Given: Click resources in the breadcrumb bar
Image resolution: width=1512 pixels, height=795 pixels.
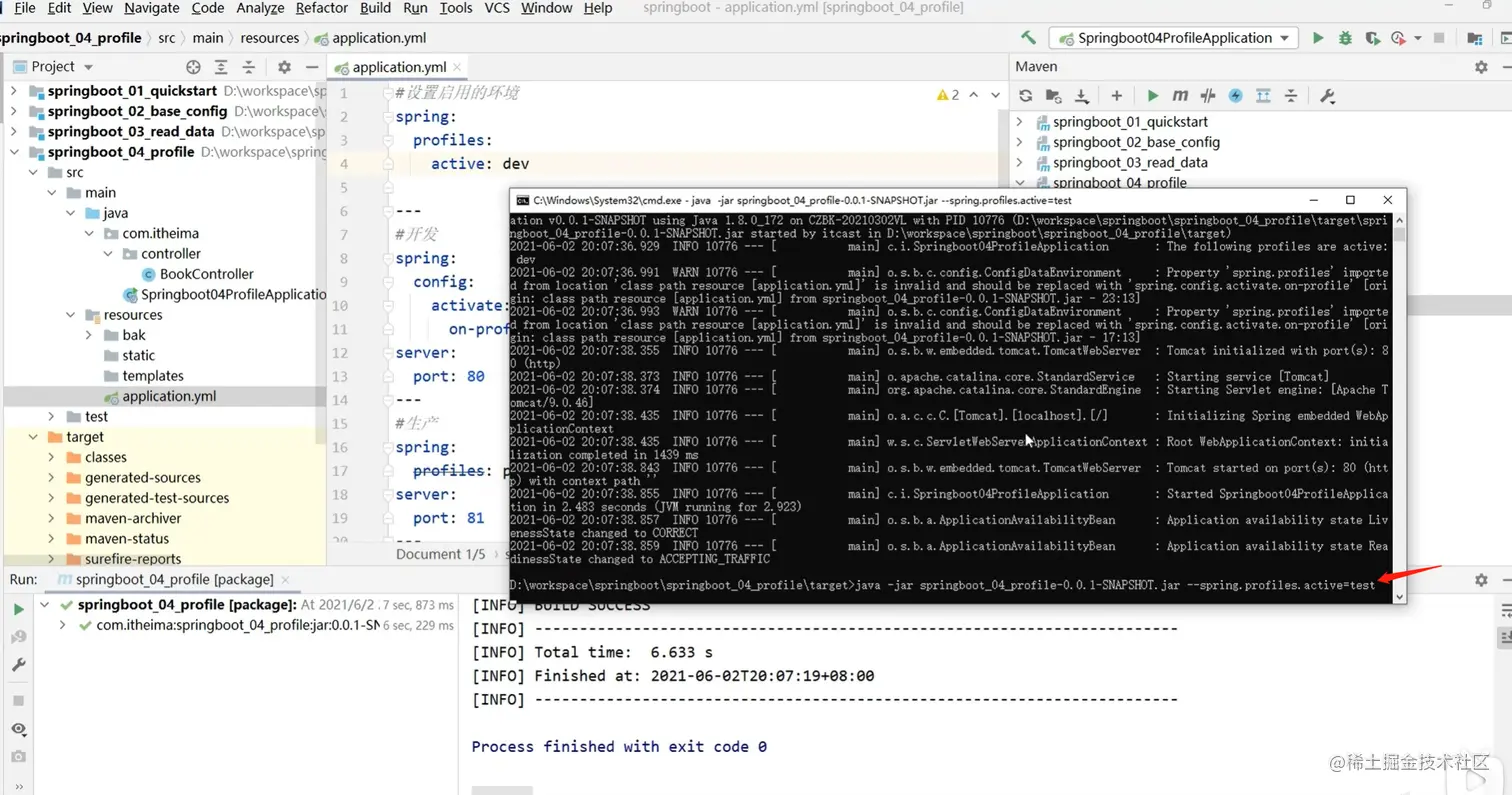Looking at the screenshot, I should (271, 37).
